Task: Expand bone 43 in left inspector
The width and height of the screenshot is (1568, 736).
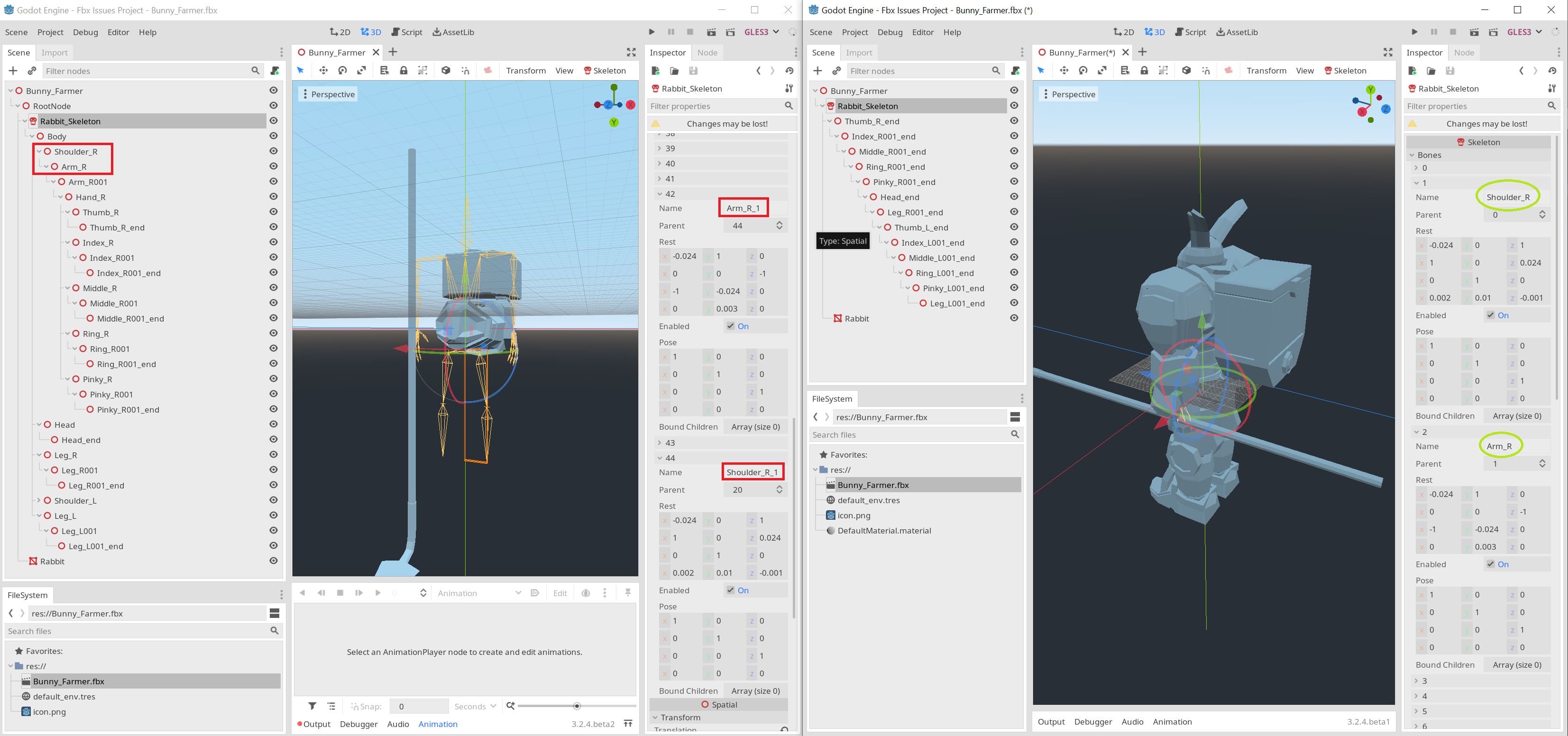Action: point(660,442)
